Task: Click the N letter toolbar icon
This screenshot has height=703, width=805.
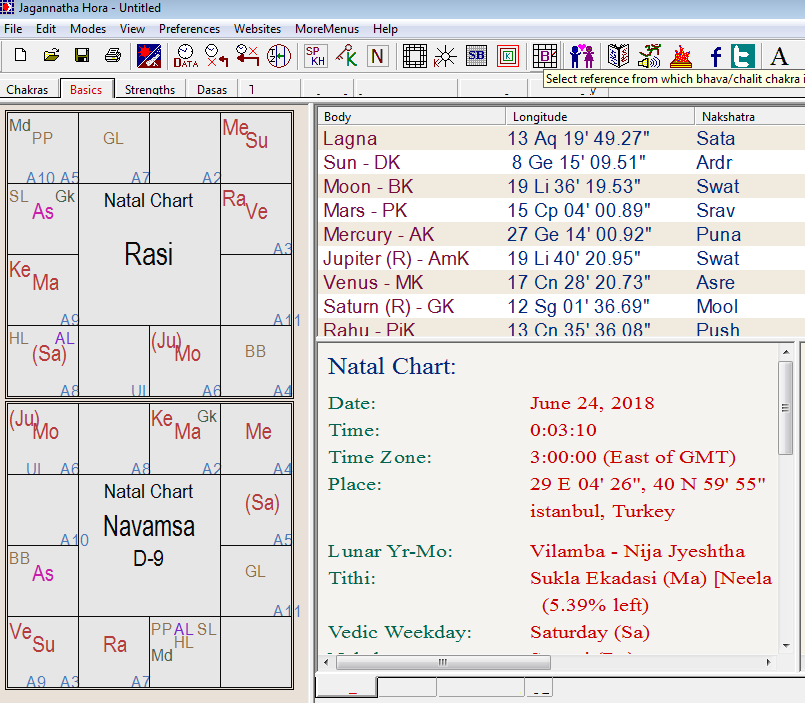Action: (x=377, y=55)
